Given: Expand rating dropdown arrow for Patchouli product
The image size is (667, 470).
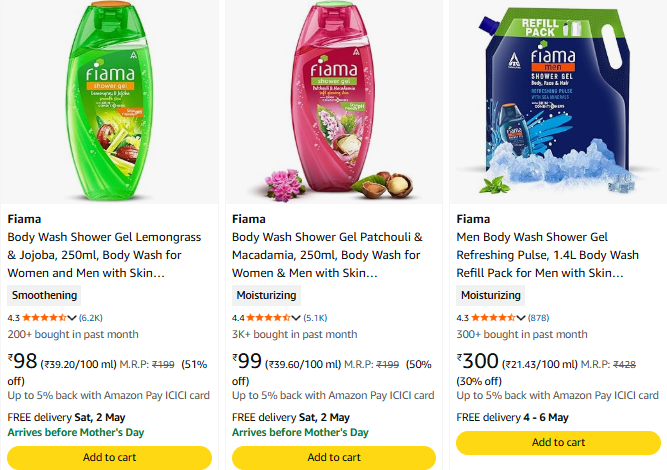Looking at the screenshot, I should click(x=296, y=318).
